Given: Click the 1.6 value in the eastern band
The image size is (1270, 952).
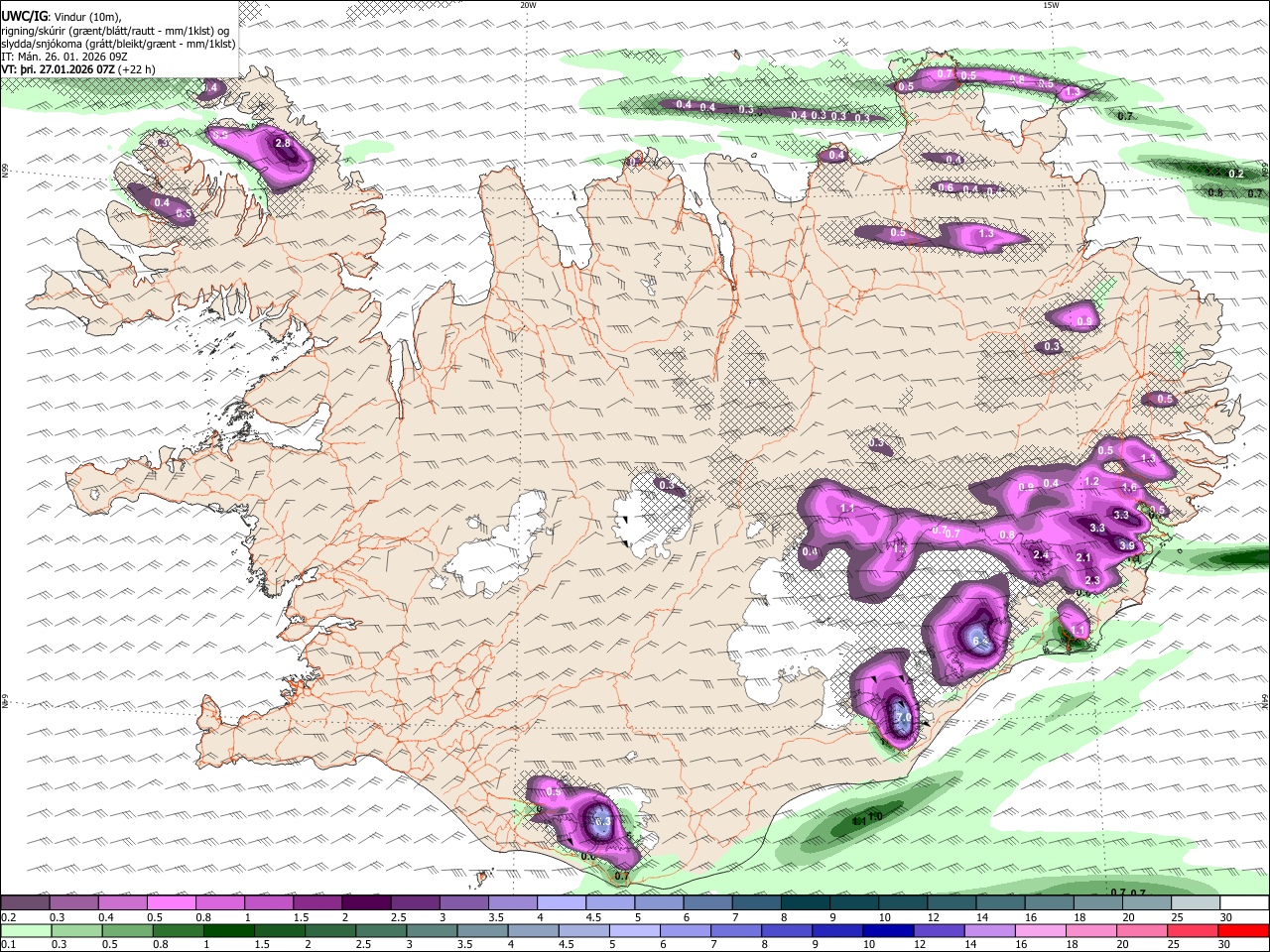Looking at the screenshot, I should coord(1129,488).
